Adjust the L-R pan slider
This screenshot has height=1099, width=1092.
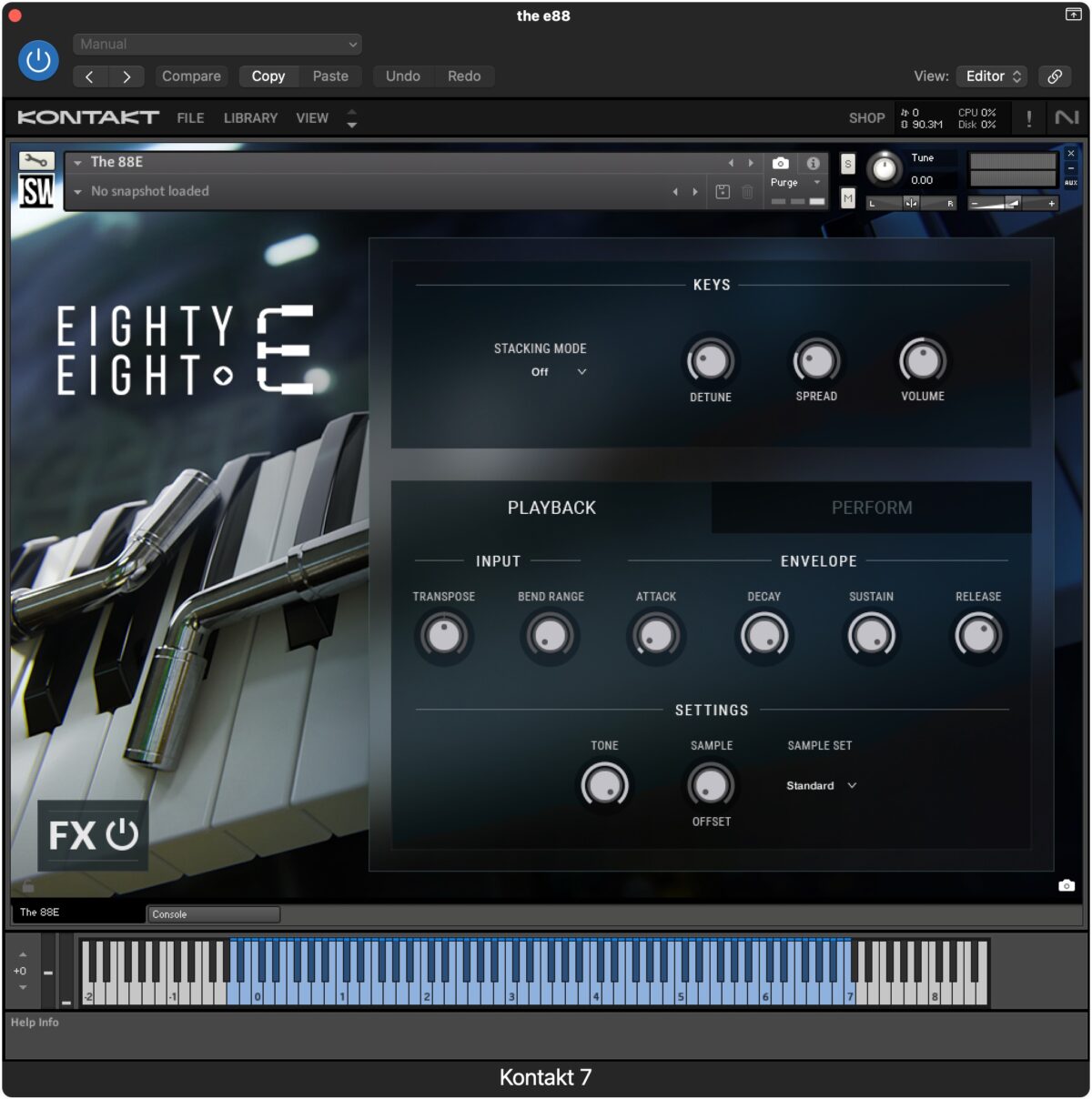pos(912,203)
